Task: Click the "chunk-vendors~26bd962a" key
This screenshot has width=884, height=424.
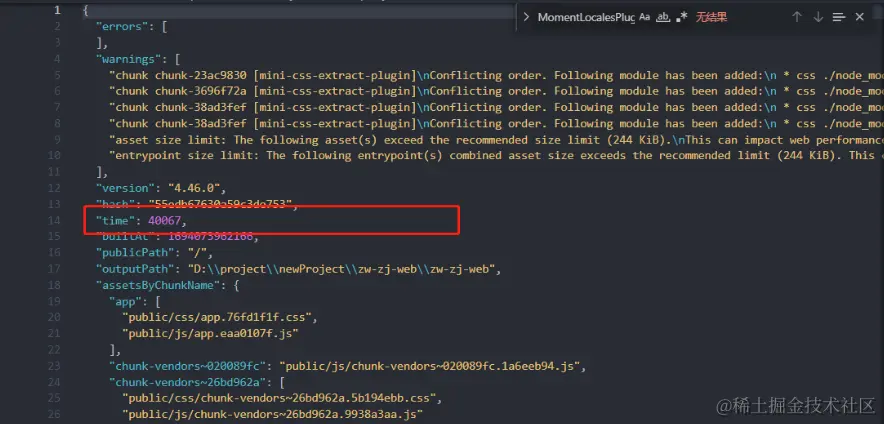Action: [x=187, y=383]
